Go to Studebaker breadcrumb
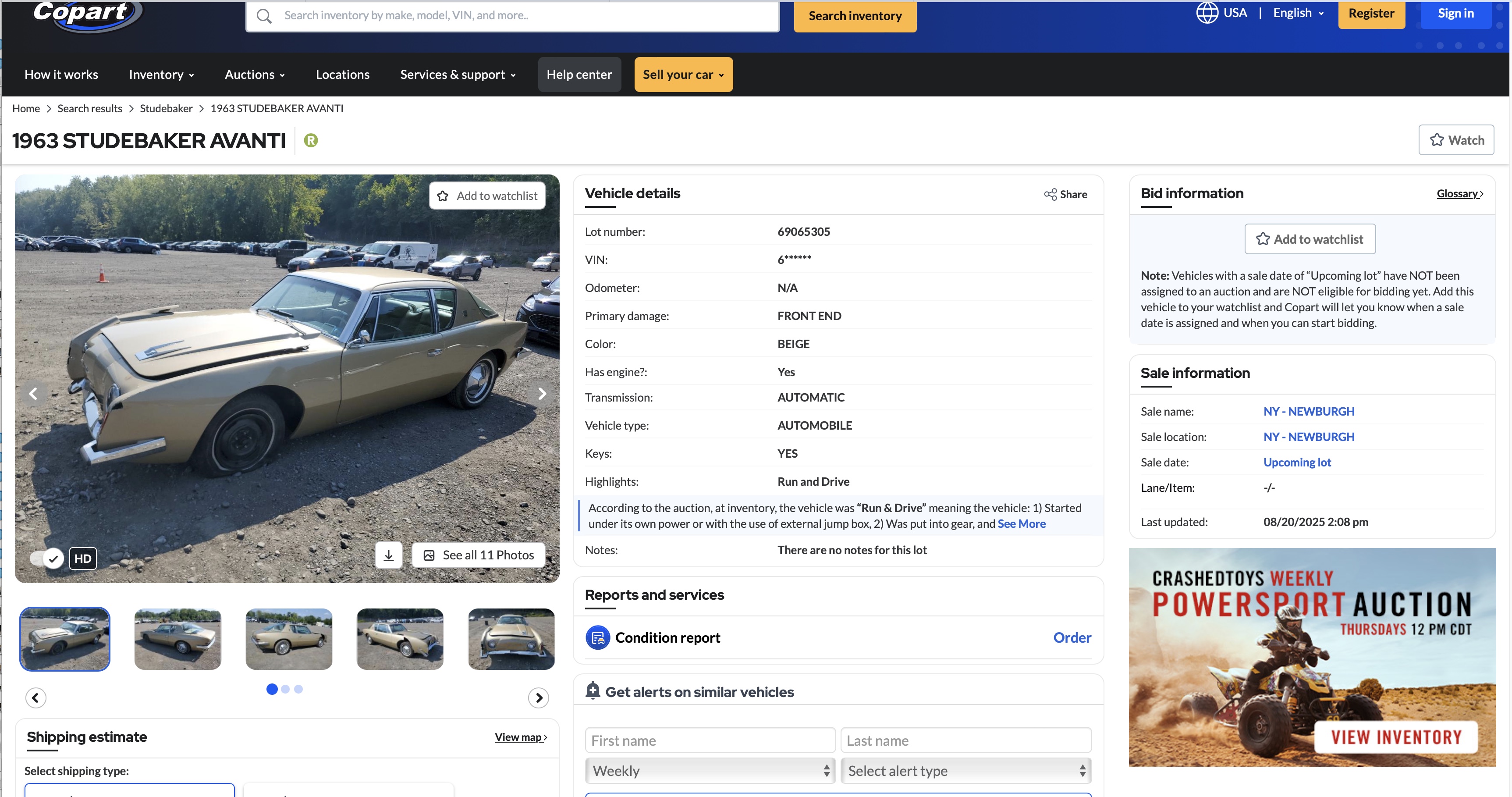1512x797 pixels. tap(166, 109)
